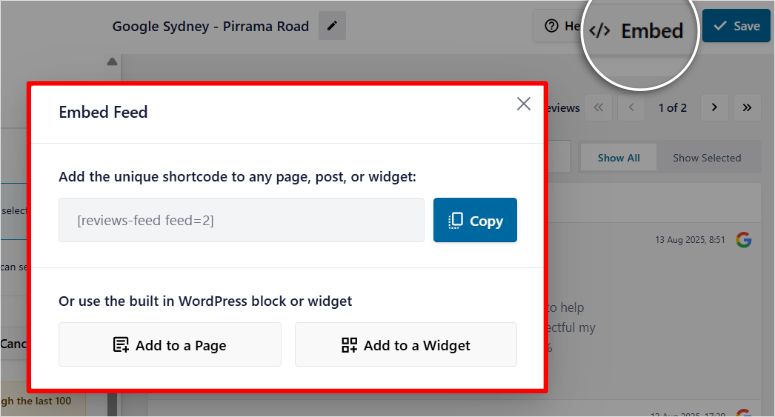Click the Google Sydney - Pirrama Road title
Screen dimensions: 775x417
[x=211, y=26]
